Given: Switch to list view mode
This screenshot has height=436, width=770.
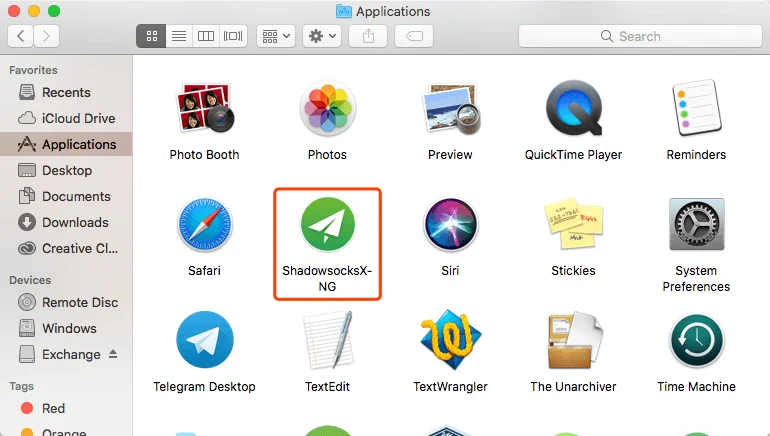Looking at the screenshot, I should click(x=179, y=36).
